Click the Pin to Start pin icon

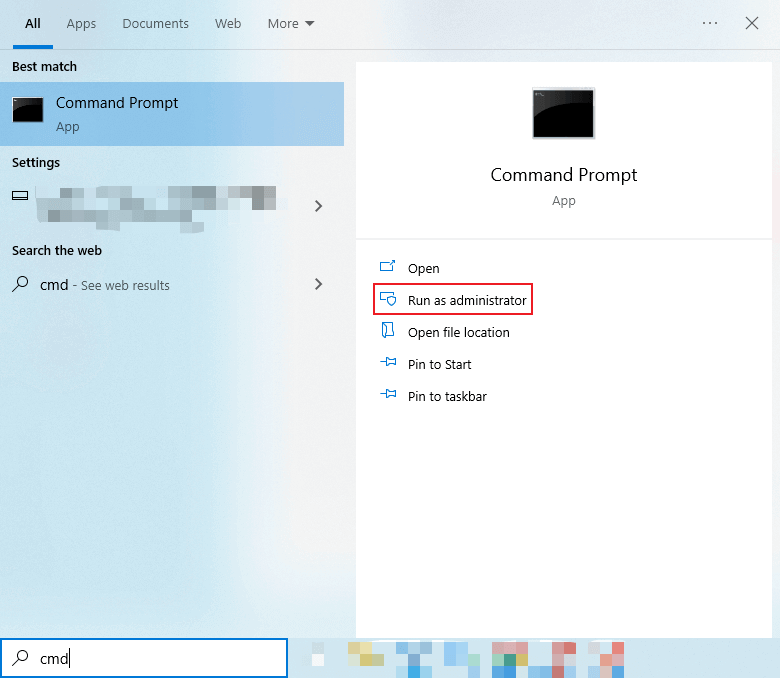(388, 362)
